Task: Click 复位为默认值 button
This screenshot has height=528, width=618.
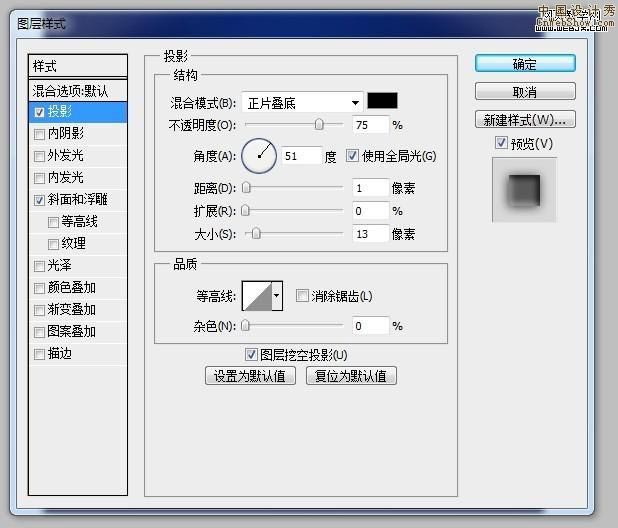Action: (351, 376)
